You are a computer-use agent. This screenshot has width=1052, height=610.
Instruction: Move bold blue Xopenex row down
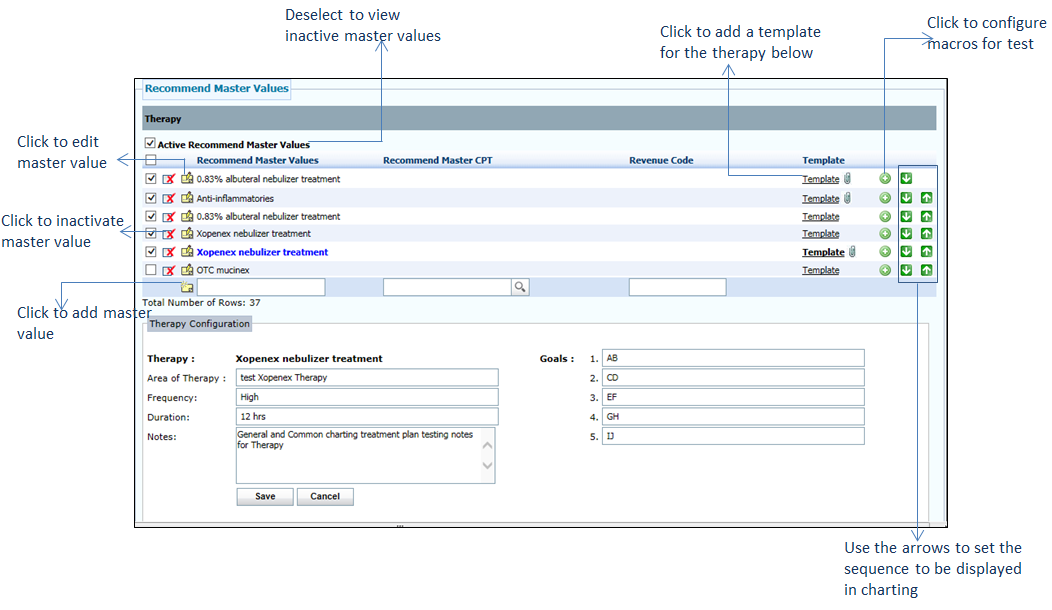pos(906,252)
